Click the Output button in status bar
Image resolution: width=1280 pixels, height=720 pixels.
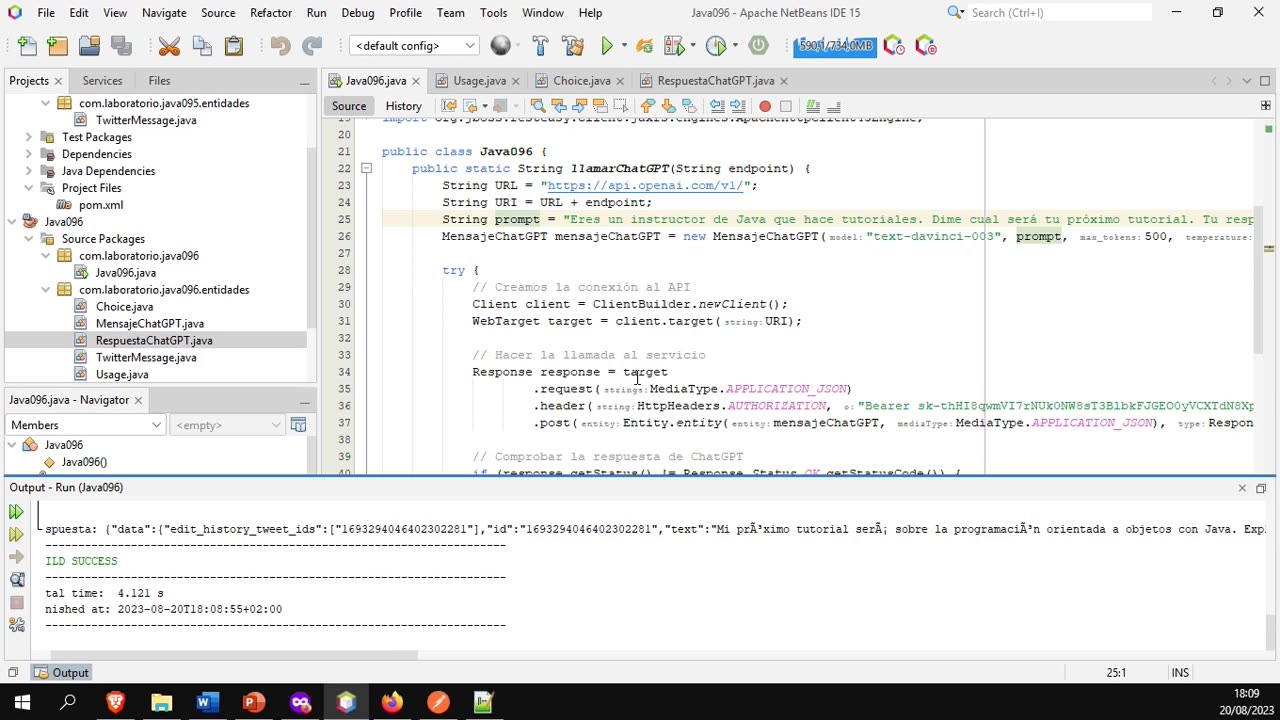[61, 673]
